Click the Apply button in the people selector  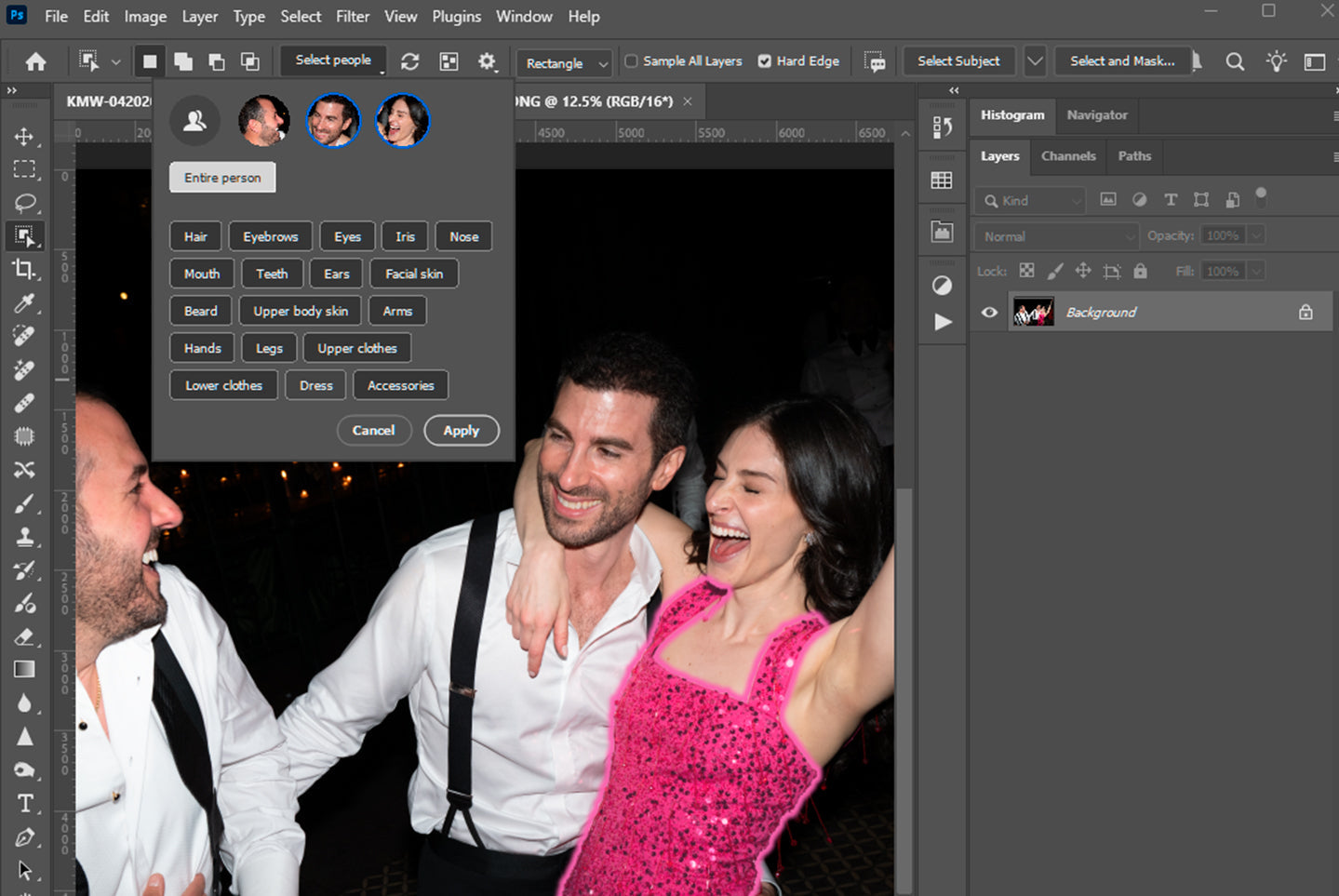click(x=461, y=430)
